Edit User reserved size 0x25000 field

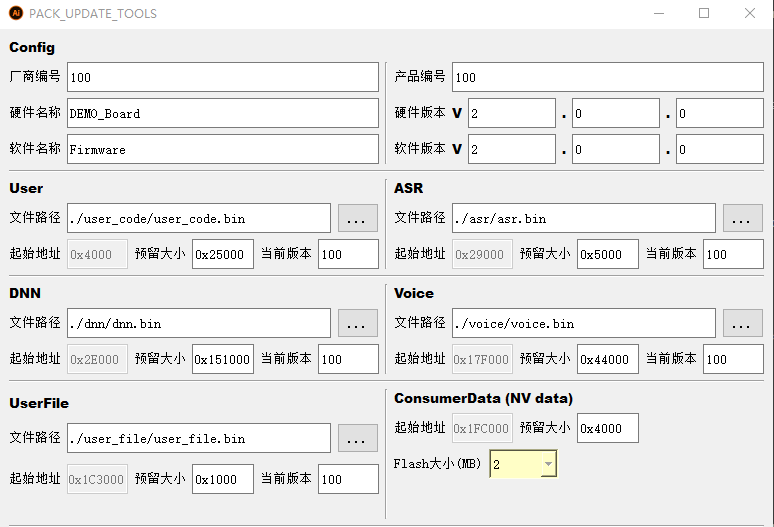(223, 254)
